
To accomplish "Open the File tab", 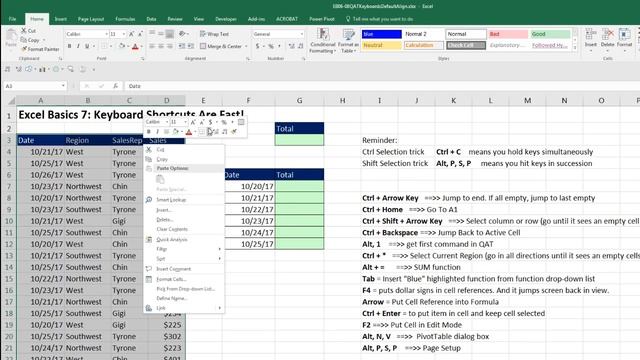I will pyautogui.click(x=12, y=19).
